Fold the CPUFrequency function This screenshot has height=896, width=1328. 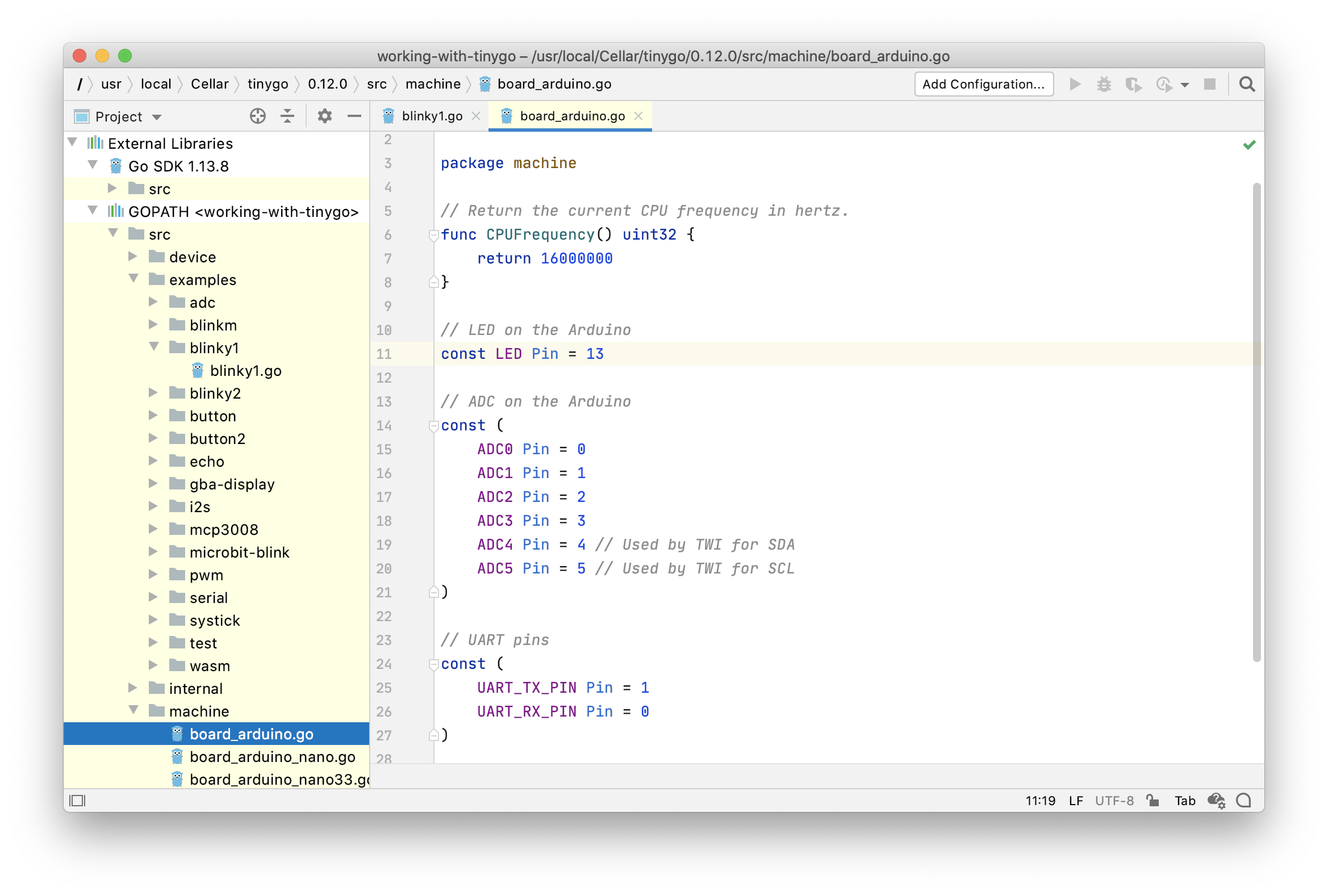(434, 235)
